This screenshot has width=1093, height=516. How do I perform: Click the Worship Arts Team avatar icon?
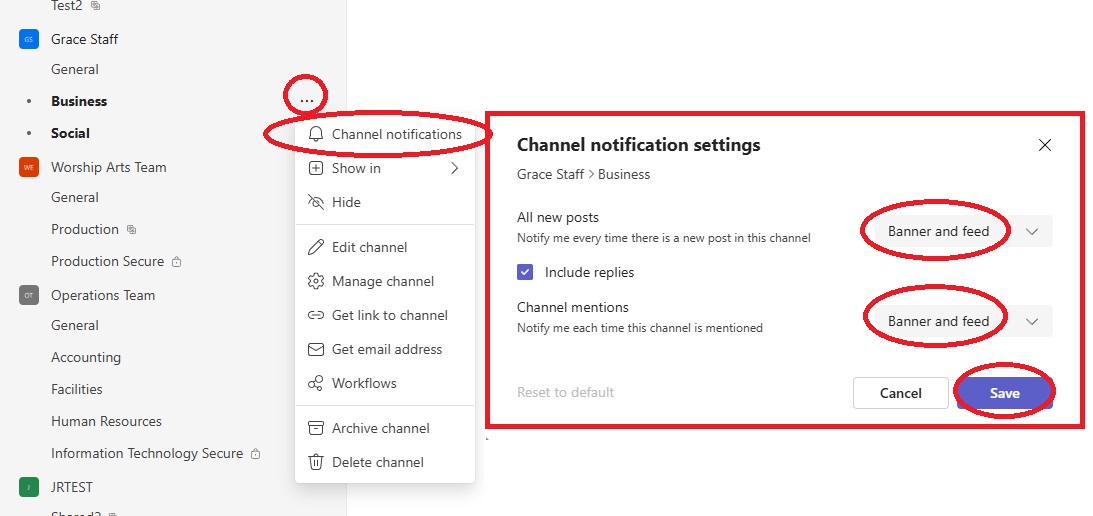point(28,167)
